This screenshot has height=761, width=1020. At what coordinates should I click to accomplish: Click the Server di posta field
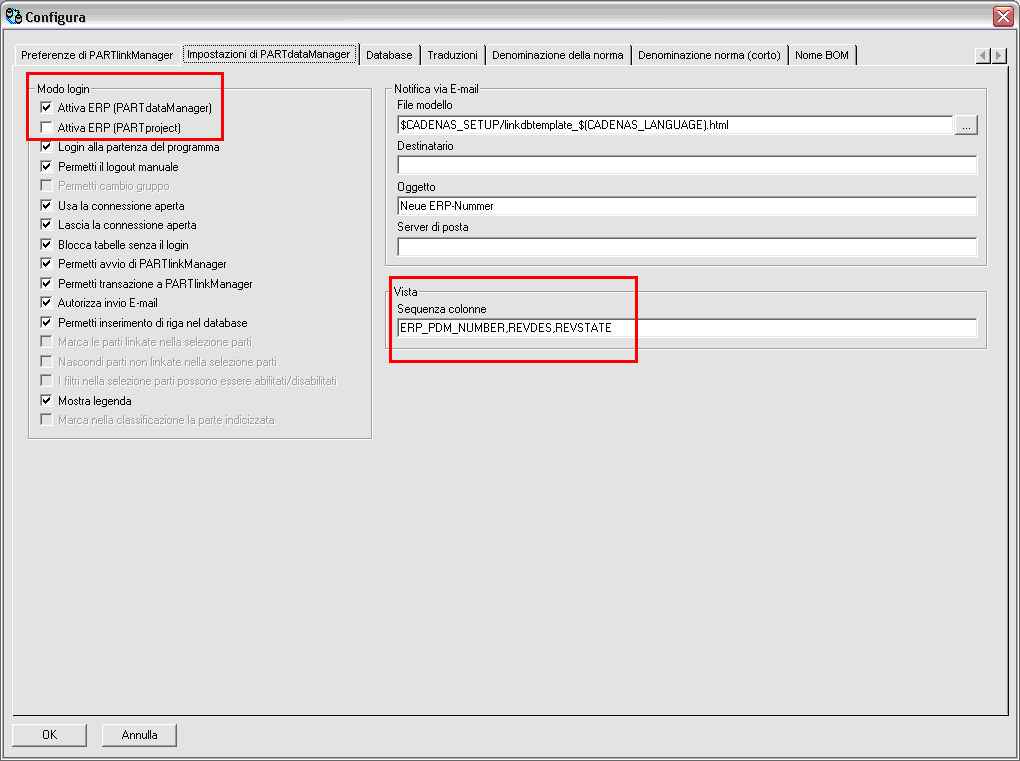687,247
